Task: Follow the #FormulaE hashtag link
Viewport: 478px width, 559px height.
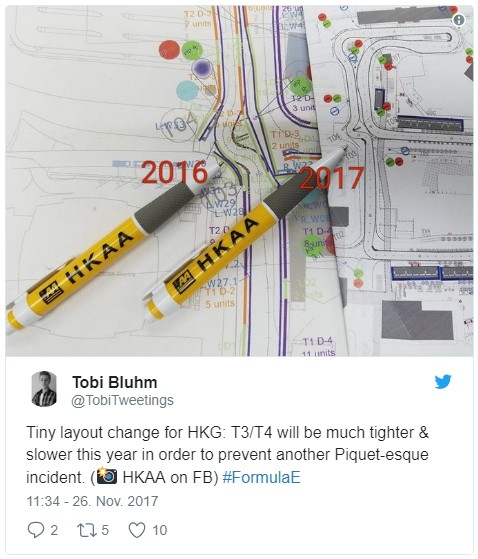Action: pyautogui.click(x=261, y=477)
